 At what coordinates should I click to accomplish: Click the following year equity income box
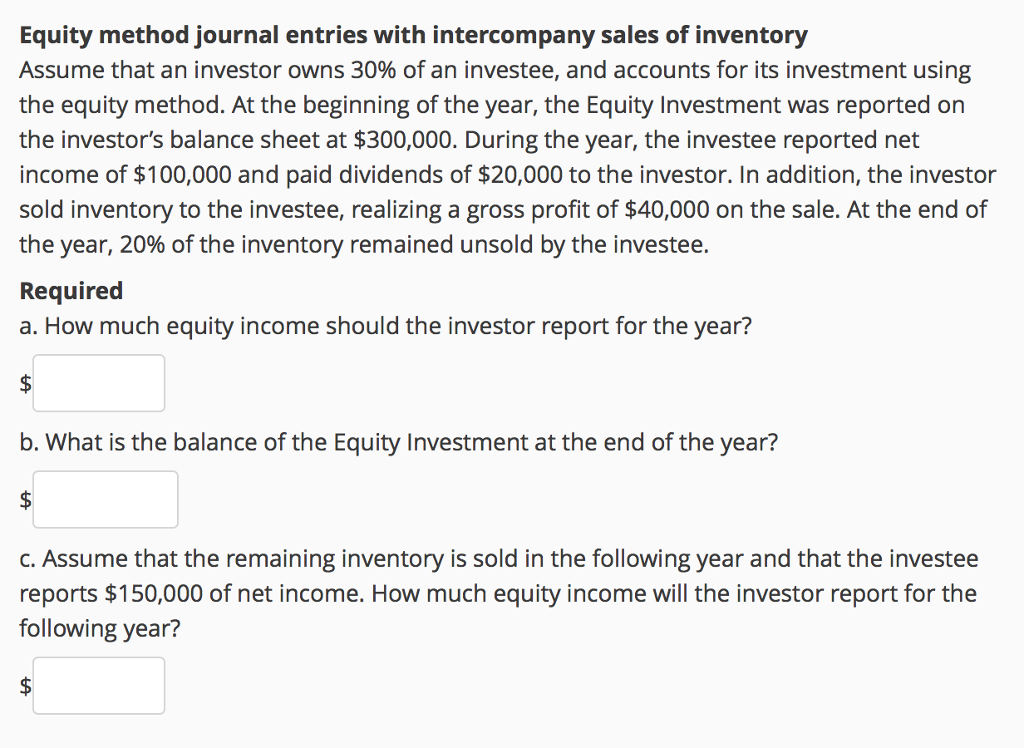click(x=98, y=685)
